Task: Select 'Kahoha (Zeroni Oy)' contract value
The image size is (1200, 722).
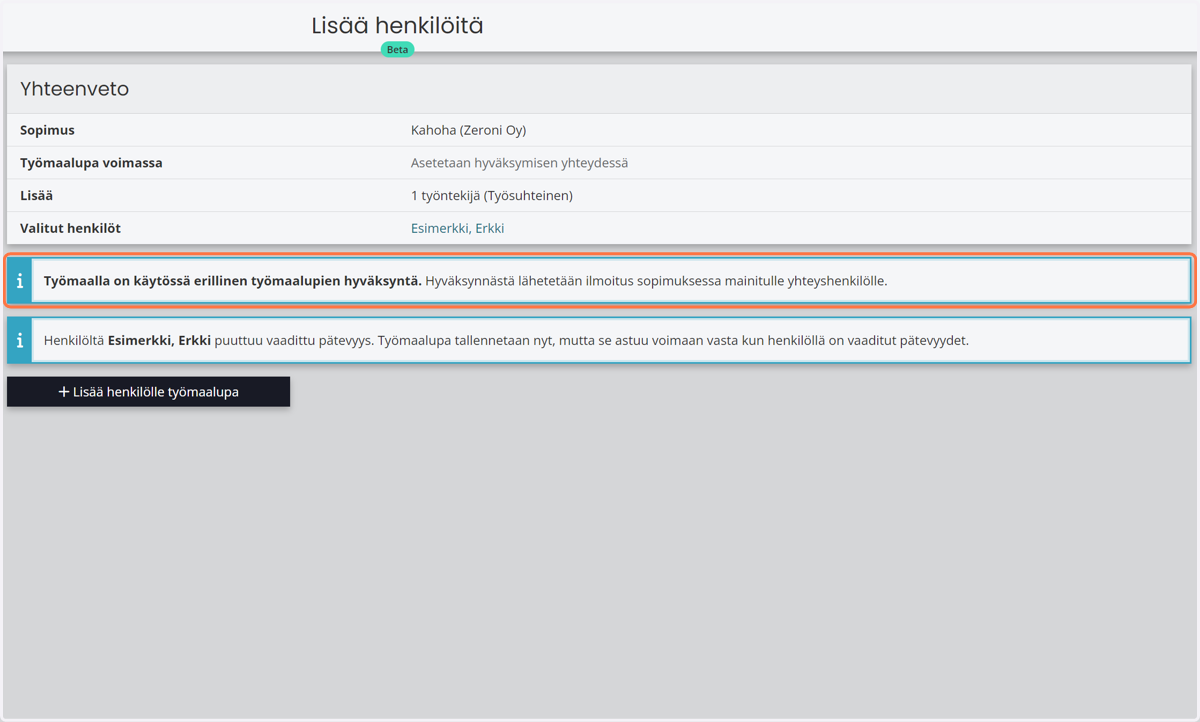Action: tap(468, 130)
